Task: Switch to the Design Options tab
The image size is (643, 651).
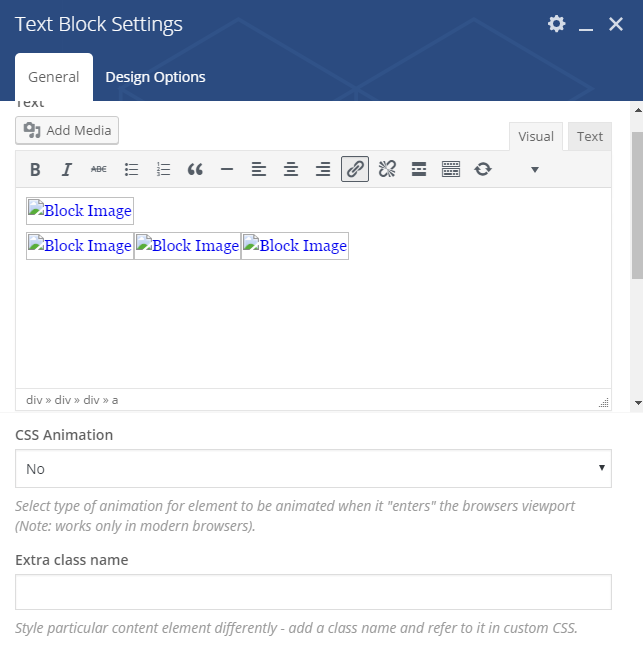Action: (155, 77)
